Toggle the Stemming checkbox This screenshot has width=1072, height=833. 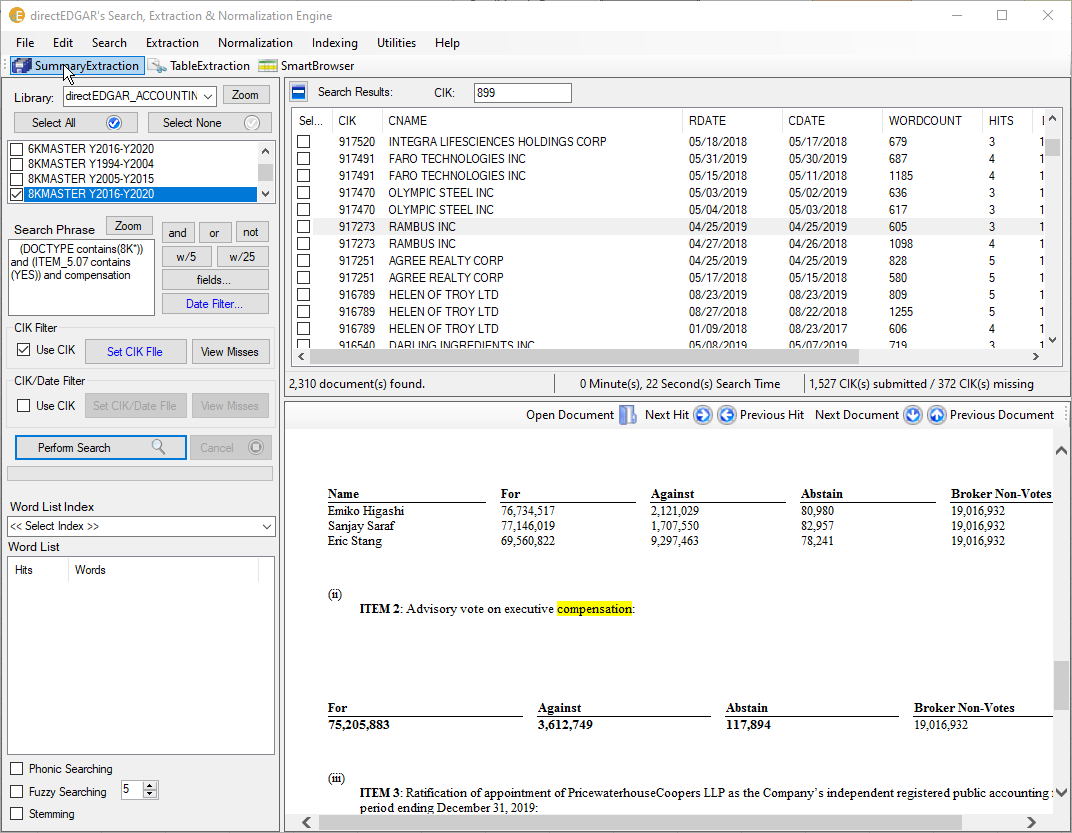tap(16, 813)
